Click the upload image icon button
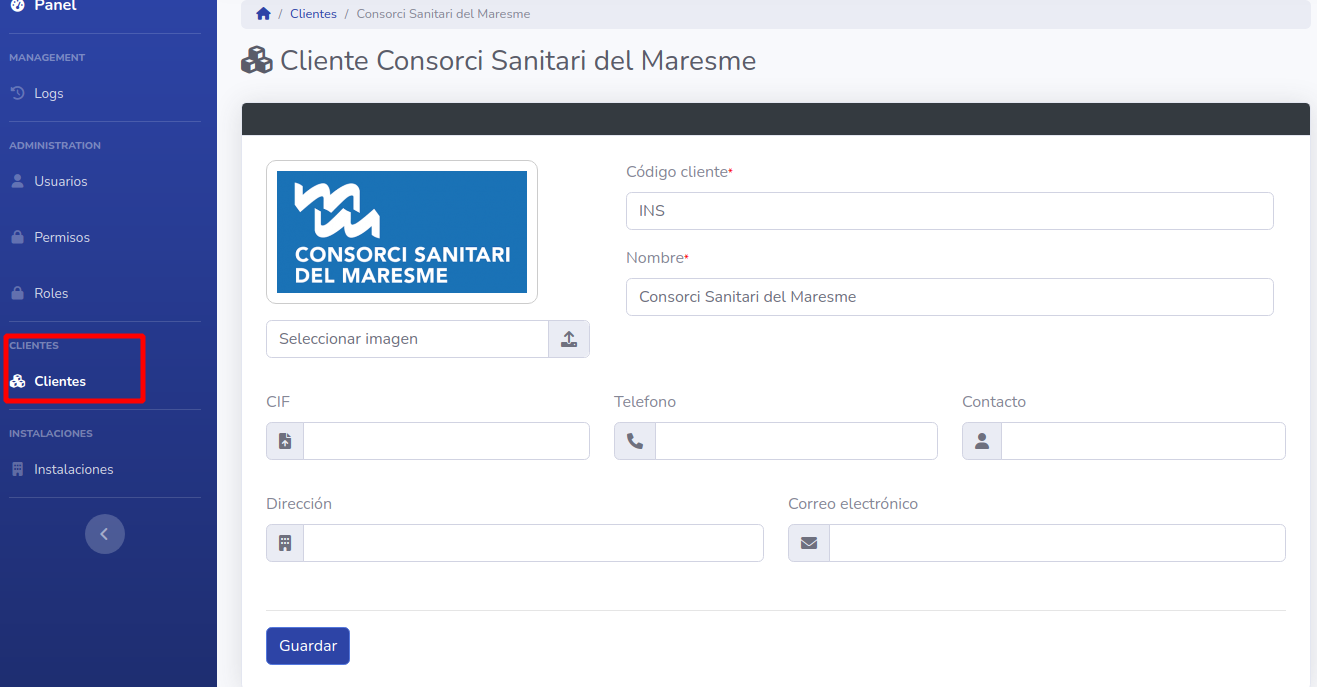Viewport: 1317px width, 687px height. click(x=569, y=339)
